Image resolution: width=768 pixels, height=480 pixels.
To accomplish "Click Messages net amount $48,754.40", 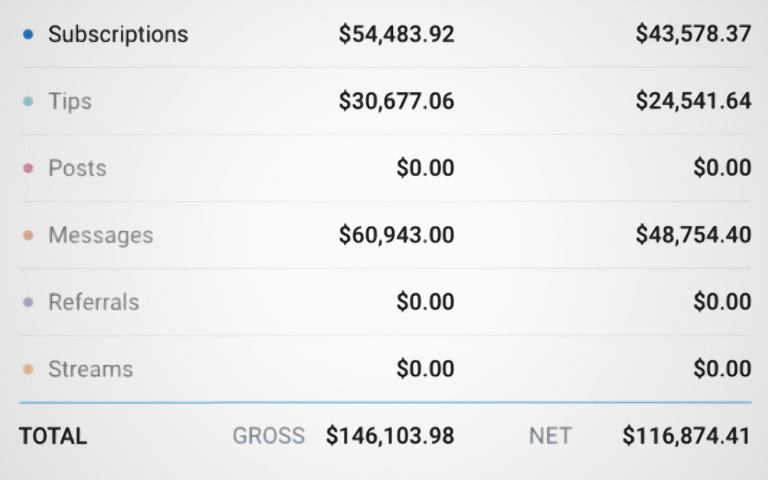I will coord(693,235).
